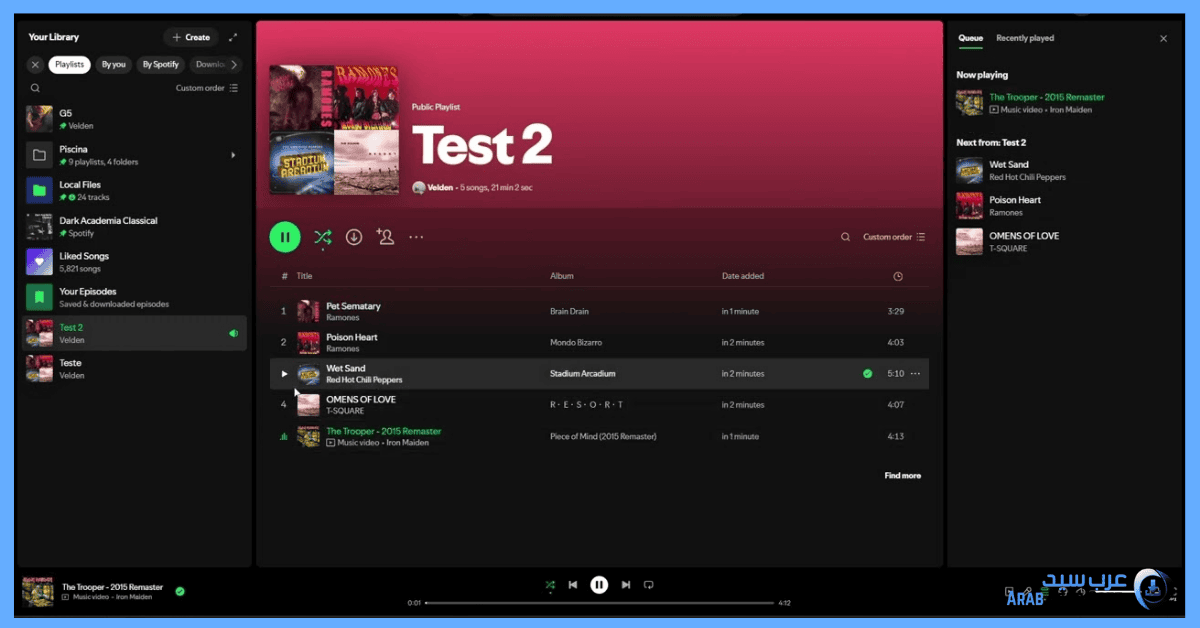Open Dark Academia Classical playlist
This screenshot has height=628, width=1200.
134,226
